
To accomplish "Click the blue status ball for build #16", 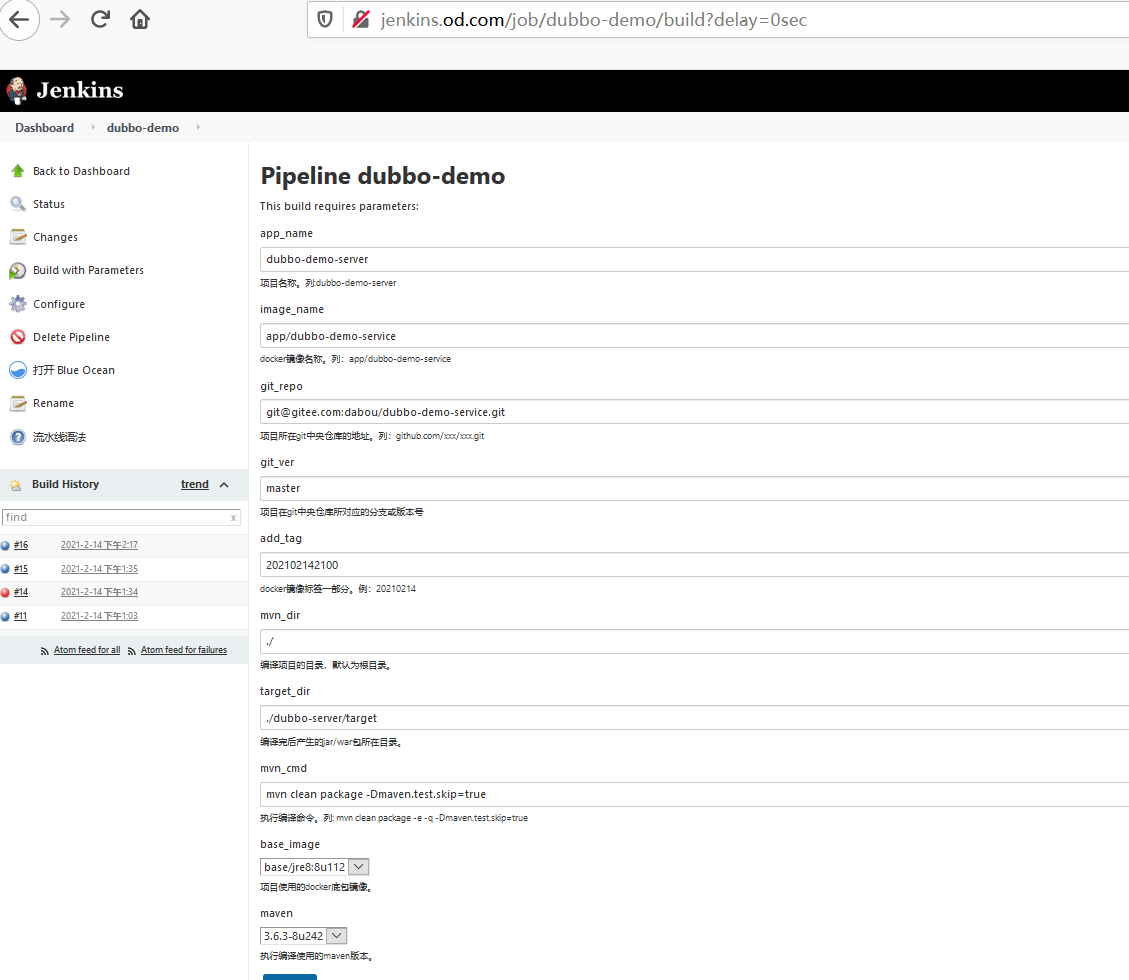I will coord(6,545).
